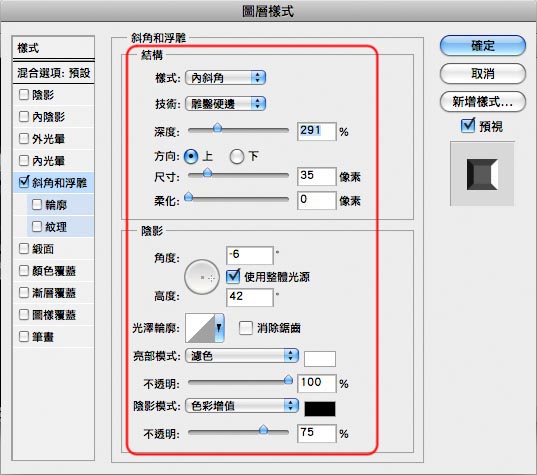Click the 確定 button
The width and height of the screenshot is (537, 475).
483,46
